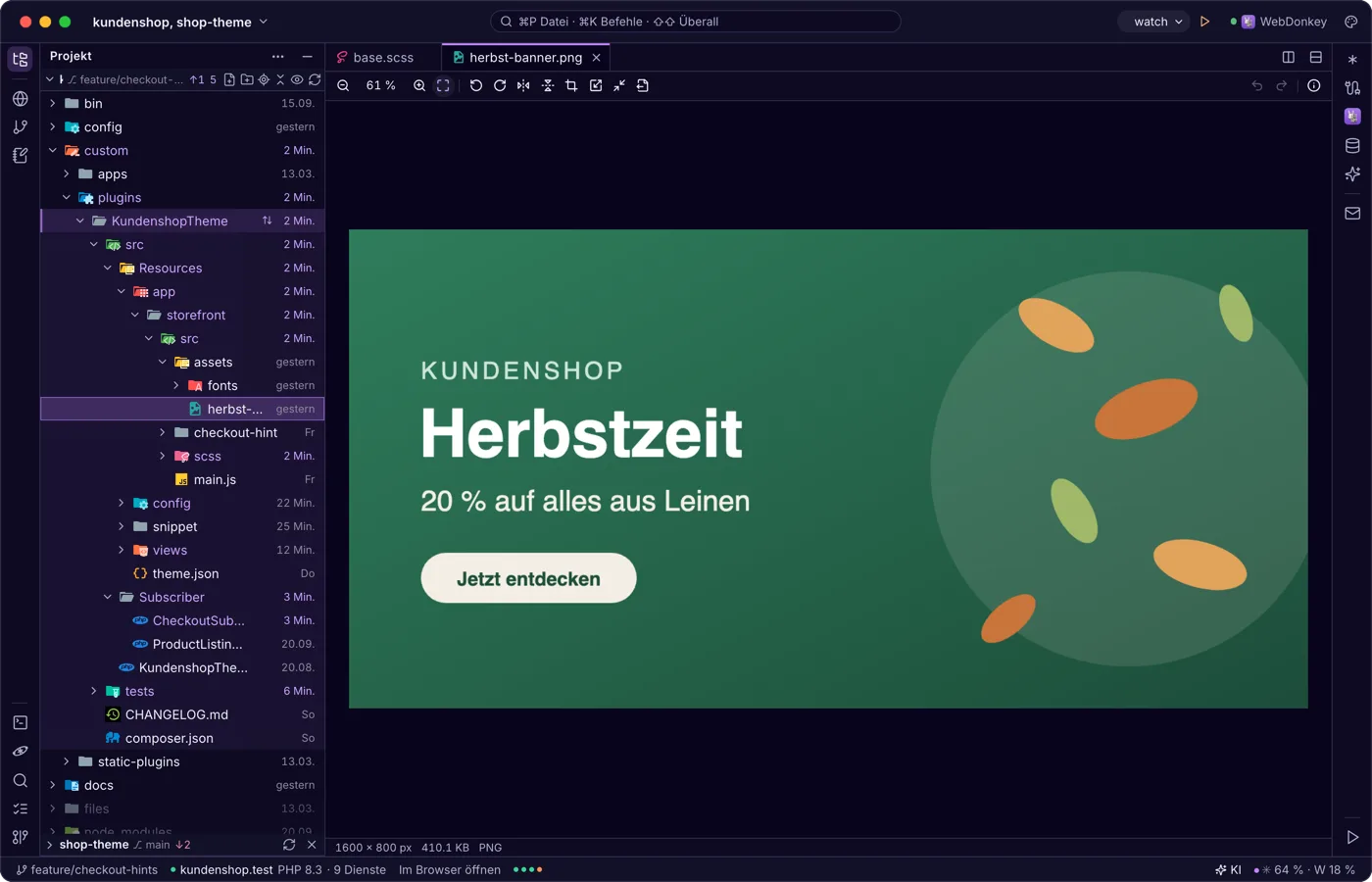Screen dimensions: 1372x882
Task: Show the image info panel
Action: pyautogui.click(x=1314, y=86)
